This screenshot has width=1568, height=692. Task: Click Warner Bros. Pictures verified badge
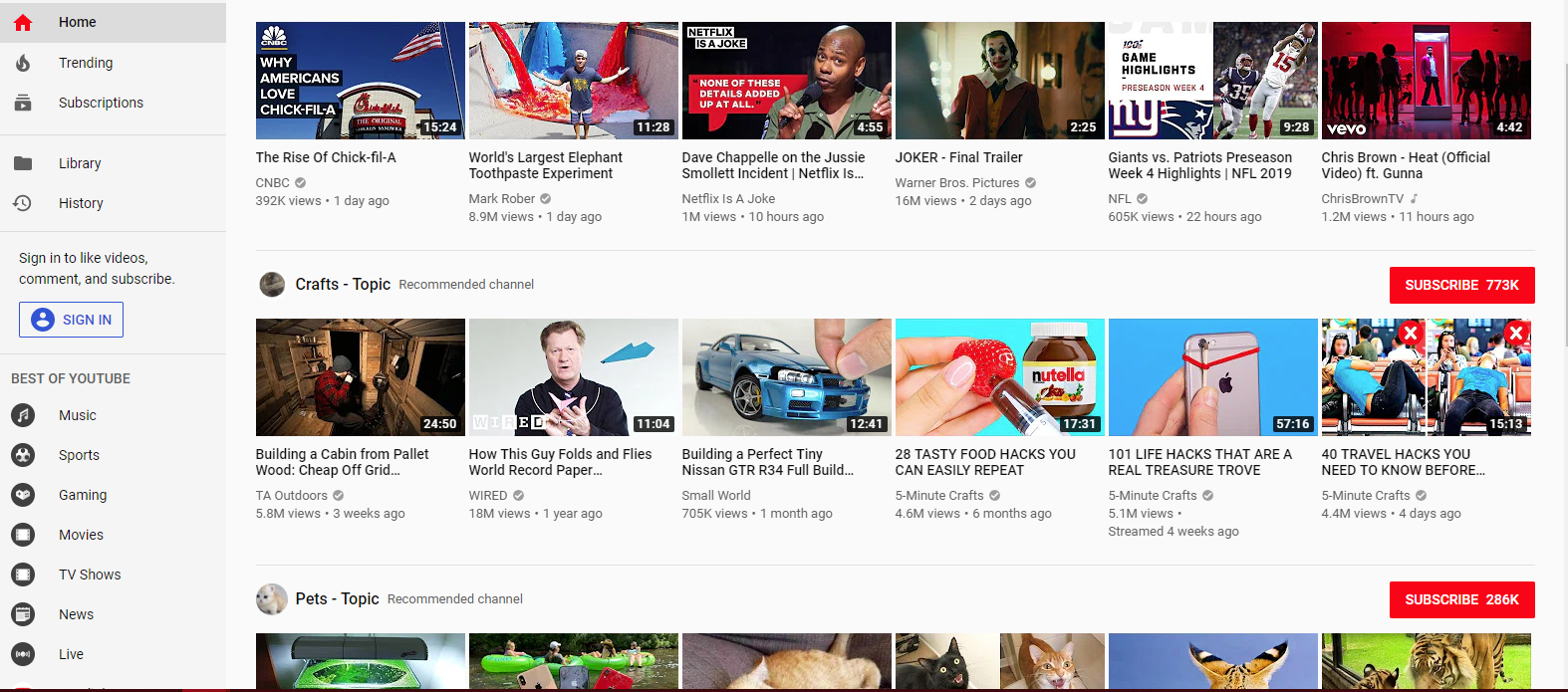(x=1031, y=183)
